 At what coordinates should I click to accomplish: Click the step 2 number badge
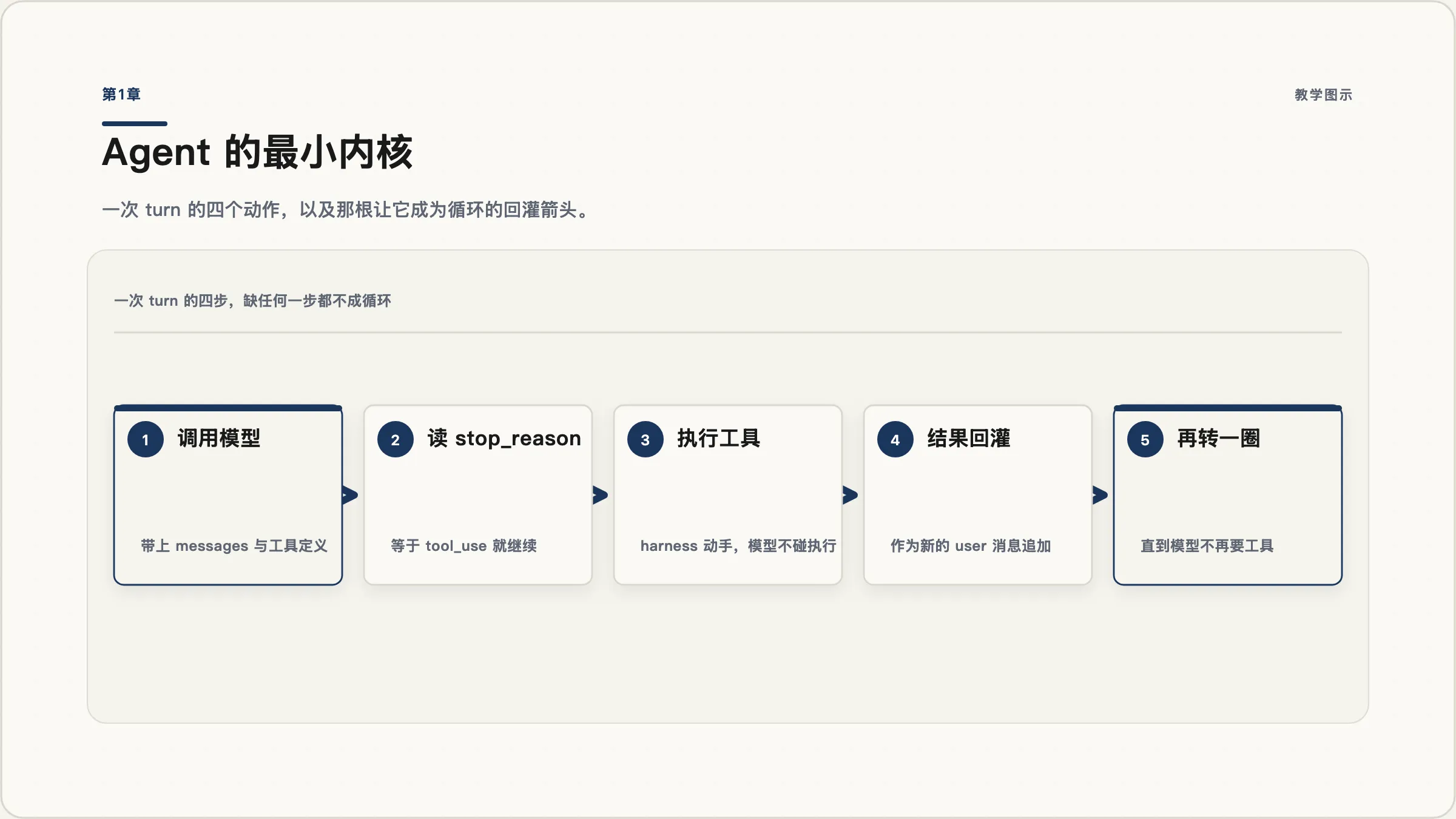pos(396,439)
